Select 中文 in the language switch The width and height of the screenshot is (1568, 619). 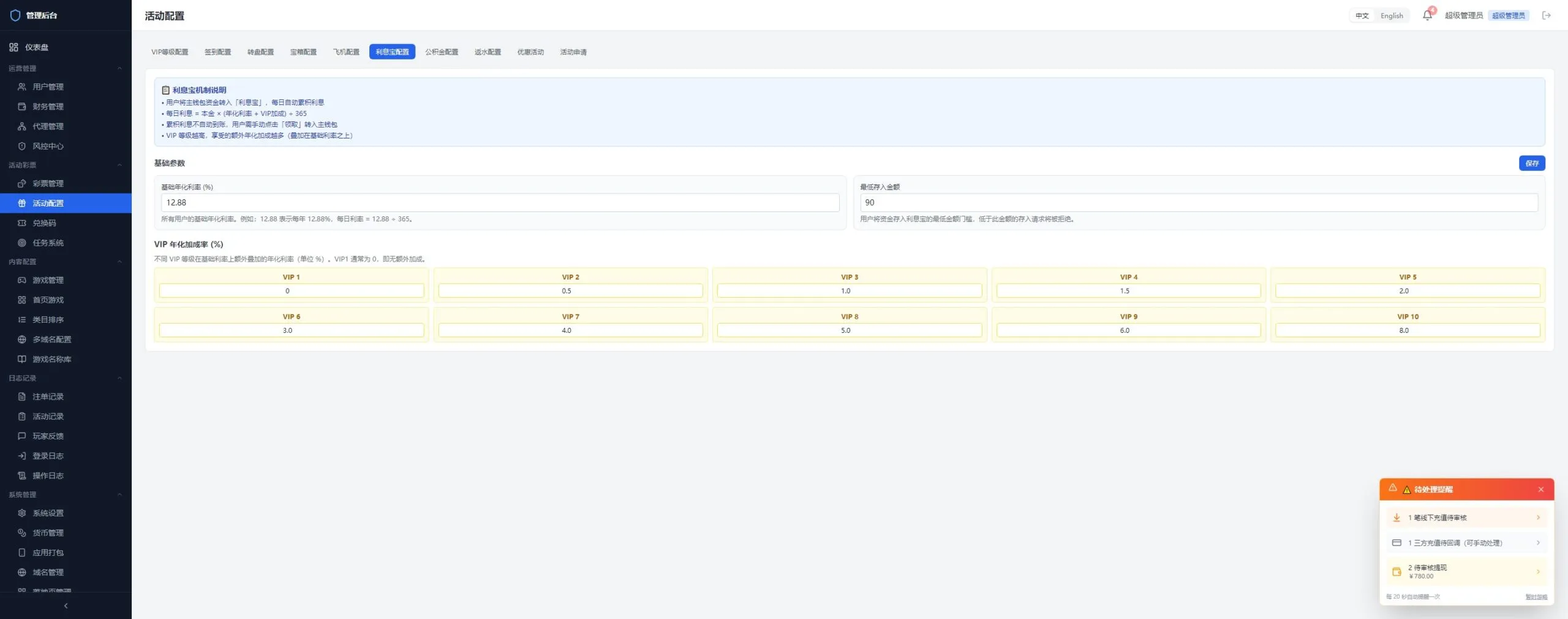[1362, 16]
